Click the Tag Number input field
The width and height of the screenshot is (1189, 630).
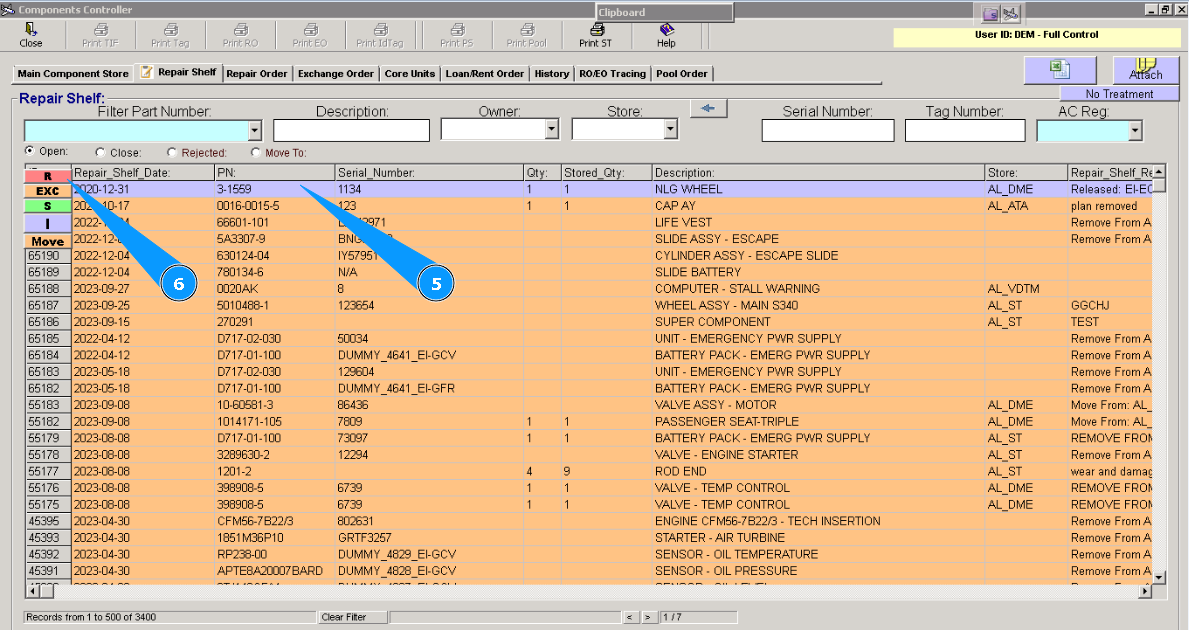[965, 130]
